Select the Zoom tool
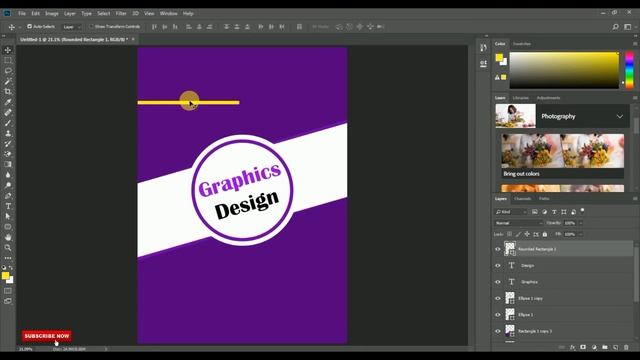Screen dimensions: 640x360 [8, 248]
